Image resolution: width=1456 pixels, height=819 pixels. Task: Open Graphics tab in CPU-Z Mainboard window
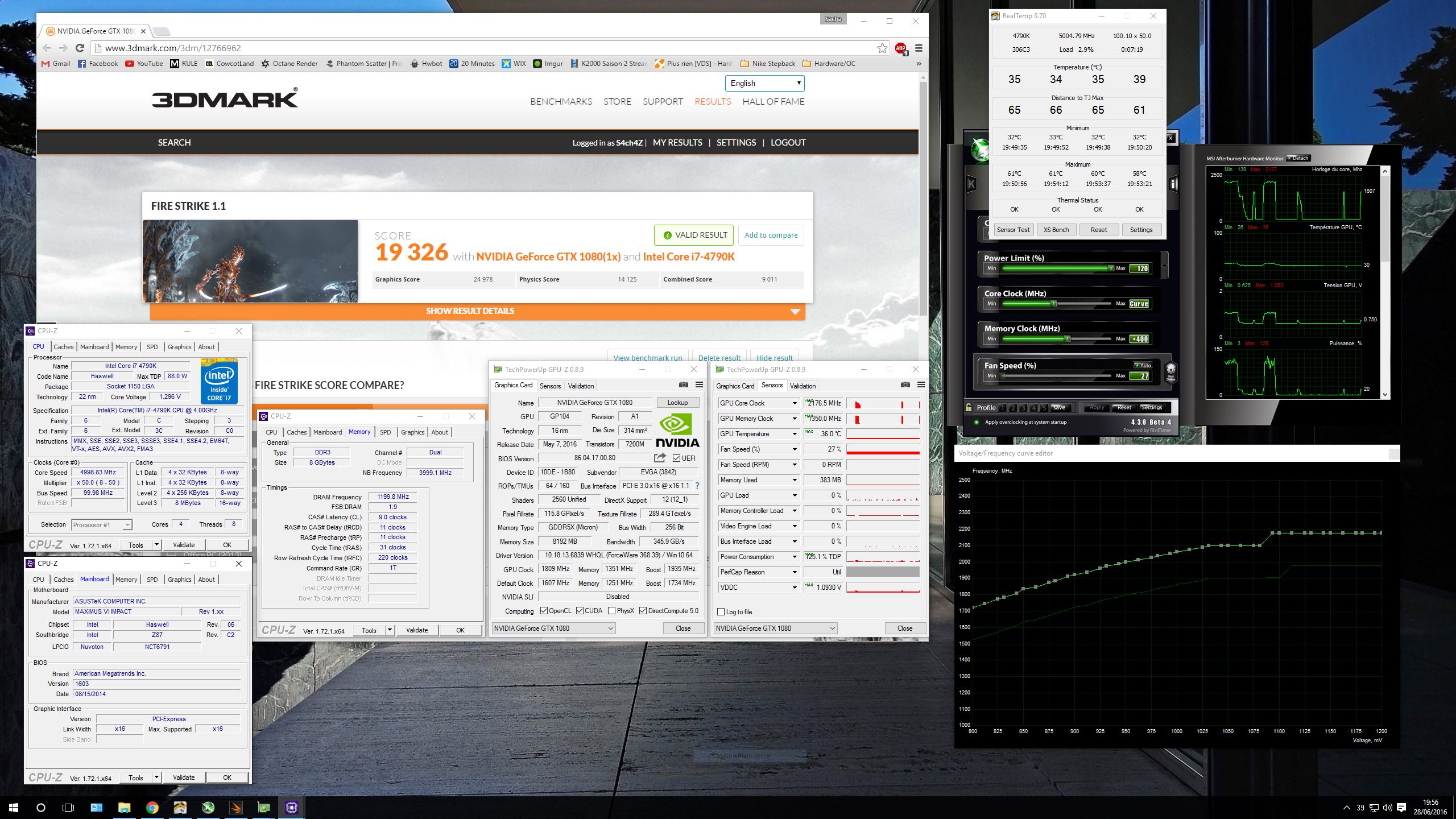pyautogui.click(x=179, y=580)
